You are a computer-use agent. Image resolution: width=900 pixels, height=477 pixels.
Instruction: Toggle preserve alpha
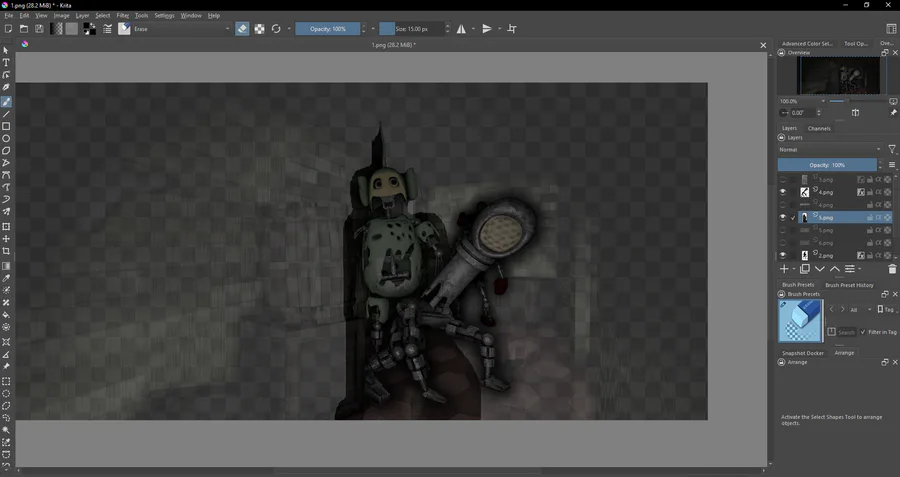pyautogui.click(x=259, y=29)
